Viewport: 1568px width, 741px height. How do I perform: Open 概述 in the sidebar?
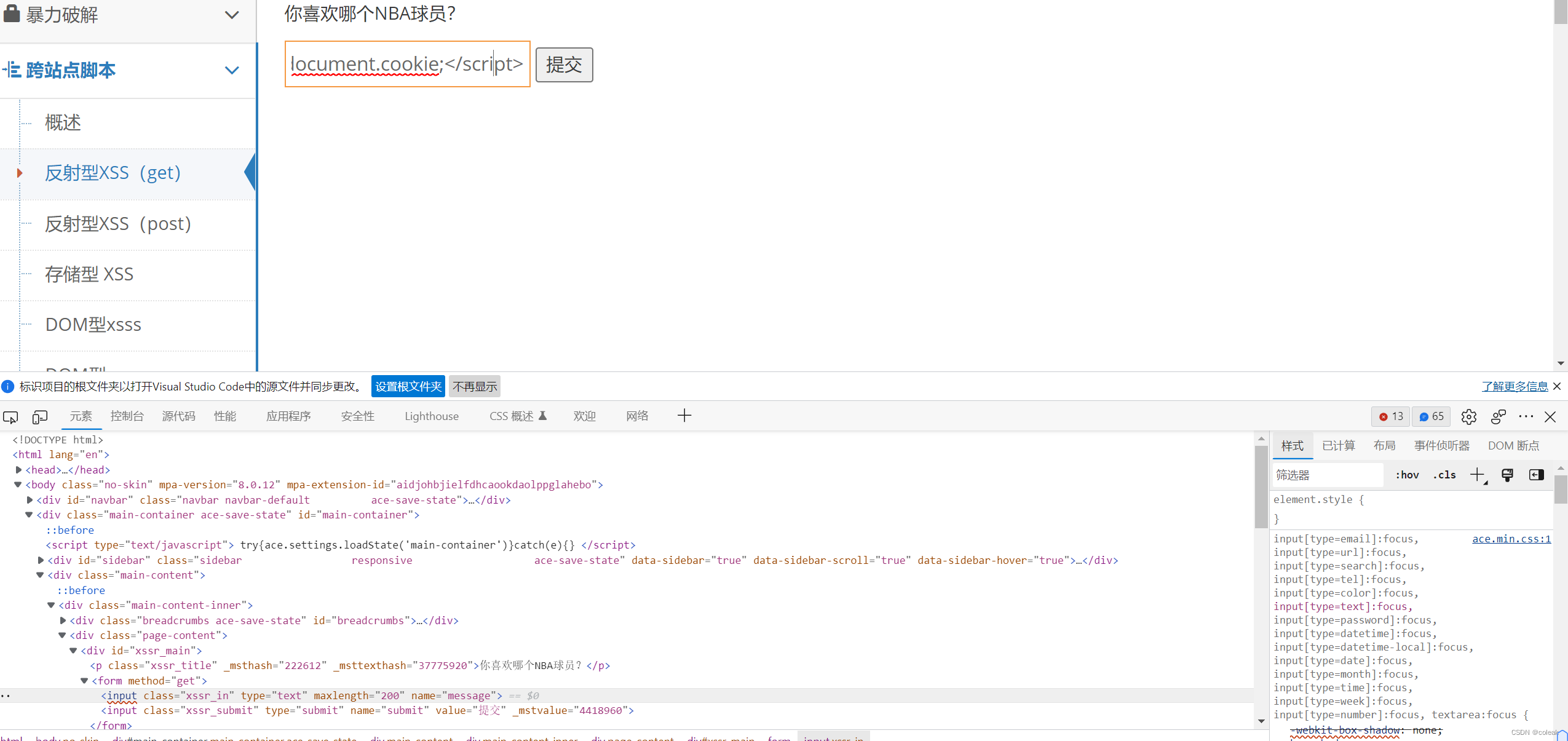pos(63,122)
